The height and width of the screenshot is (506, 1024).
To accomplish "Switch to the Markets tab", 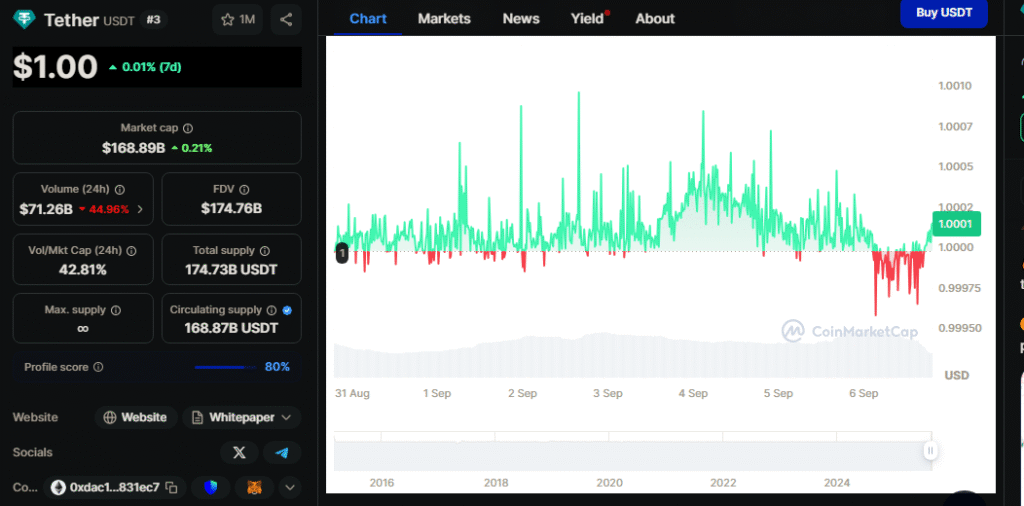I will coord(444,19).
